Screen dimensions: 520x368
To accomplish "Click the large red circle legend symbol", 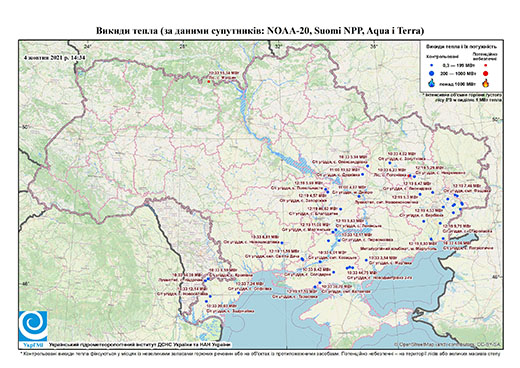I will coord(485,73).
